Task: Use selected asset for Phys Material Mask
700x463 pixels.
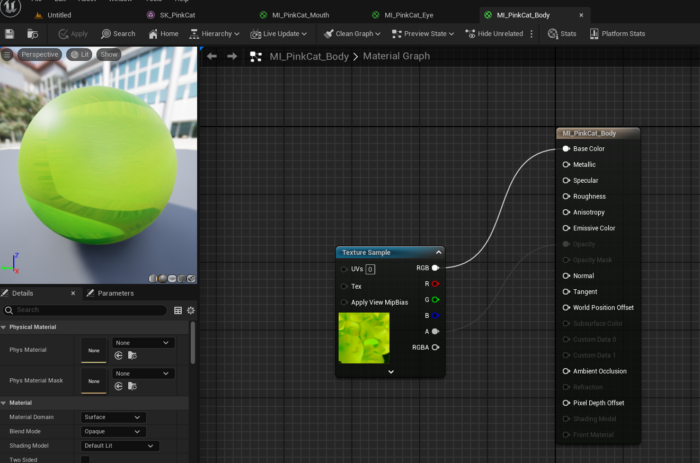Action: coord(118,386)
